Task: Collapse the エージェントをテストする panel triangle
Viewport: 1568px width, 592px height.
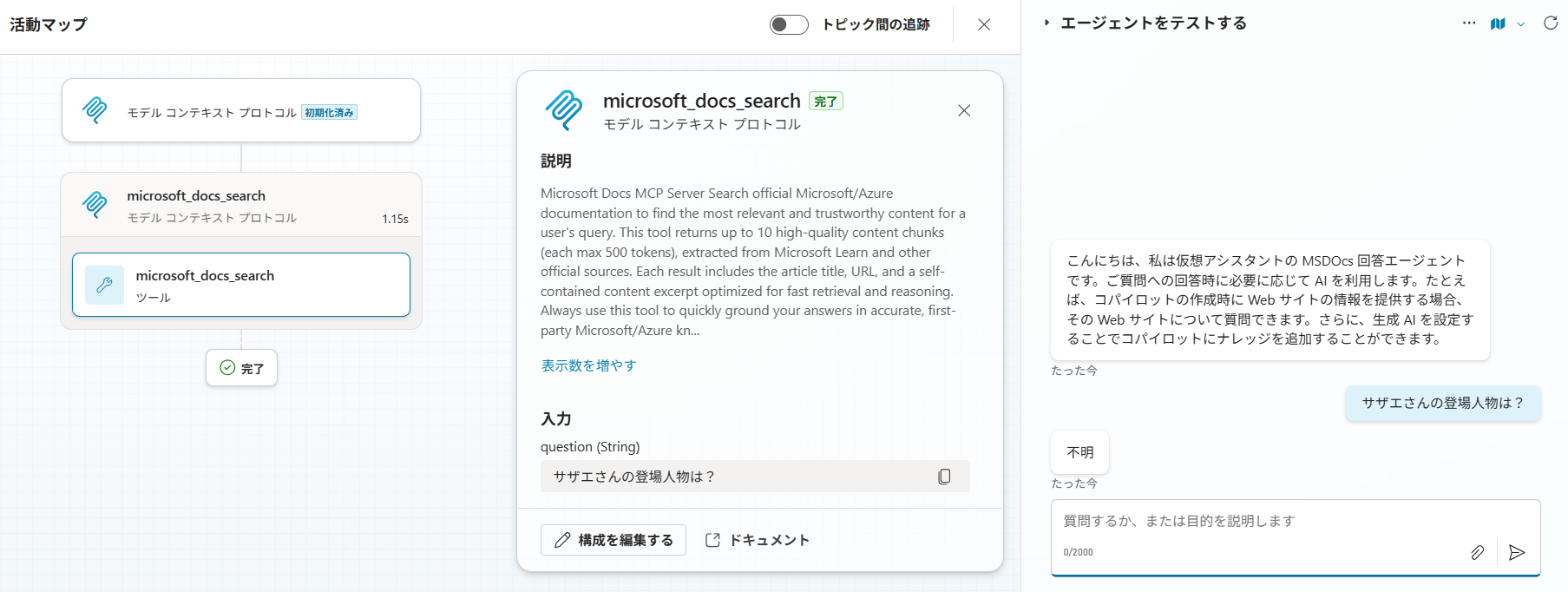Action: pos(1047,23)
